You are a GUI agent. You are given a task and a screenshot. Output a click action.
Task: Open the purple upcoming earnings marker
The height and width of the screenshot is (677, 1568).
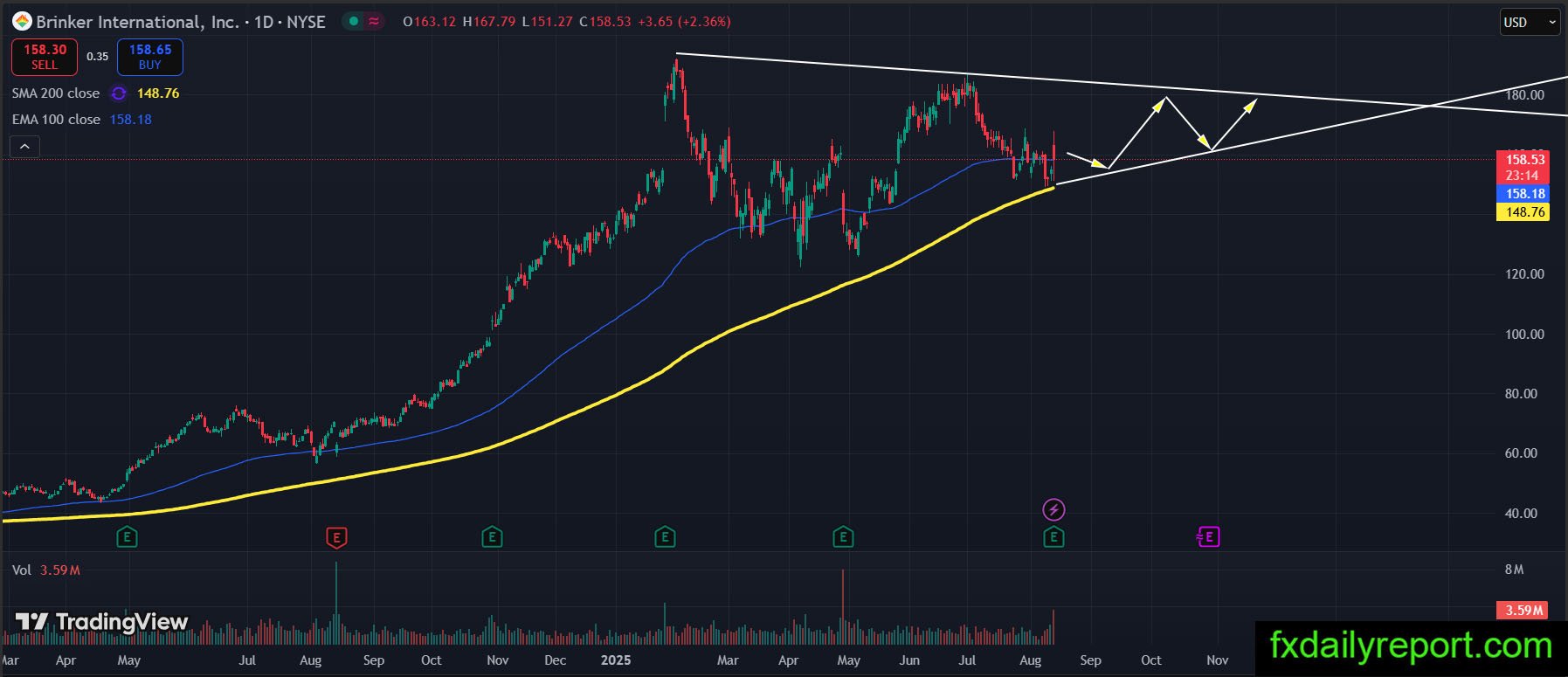coord(1208,537)
